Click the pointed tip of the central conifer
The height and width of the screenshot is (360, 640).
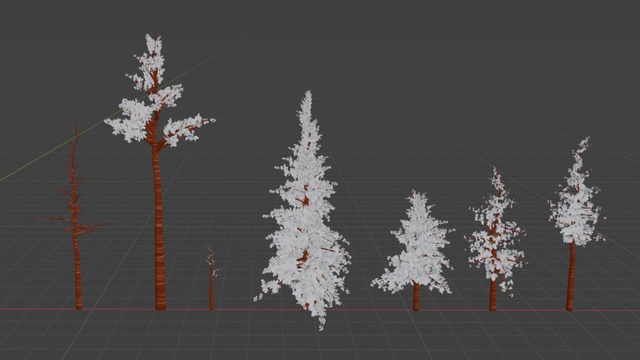click(x=307, y=100)
